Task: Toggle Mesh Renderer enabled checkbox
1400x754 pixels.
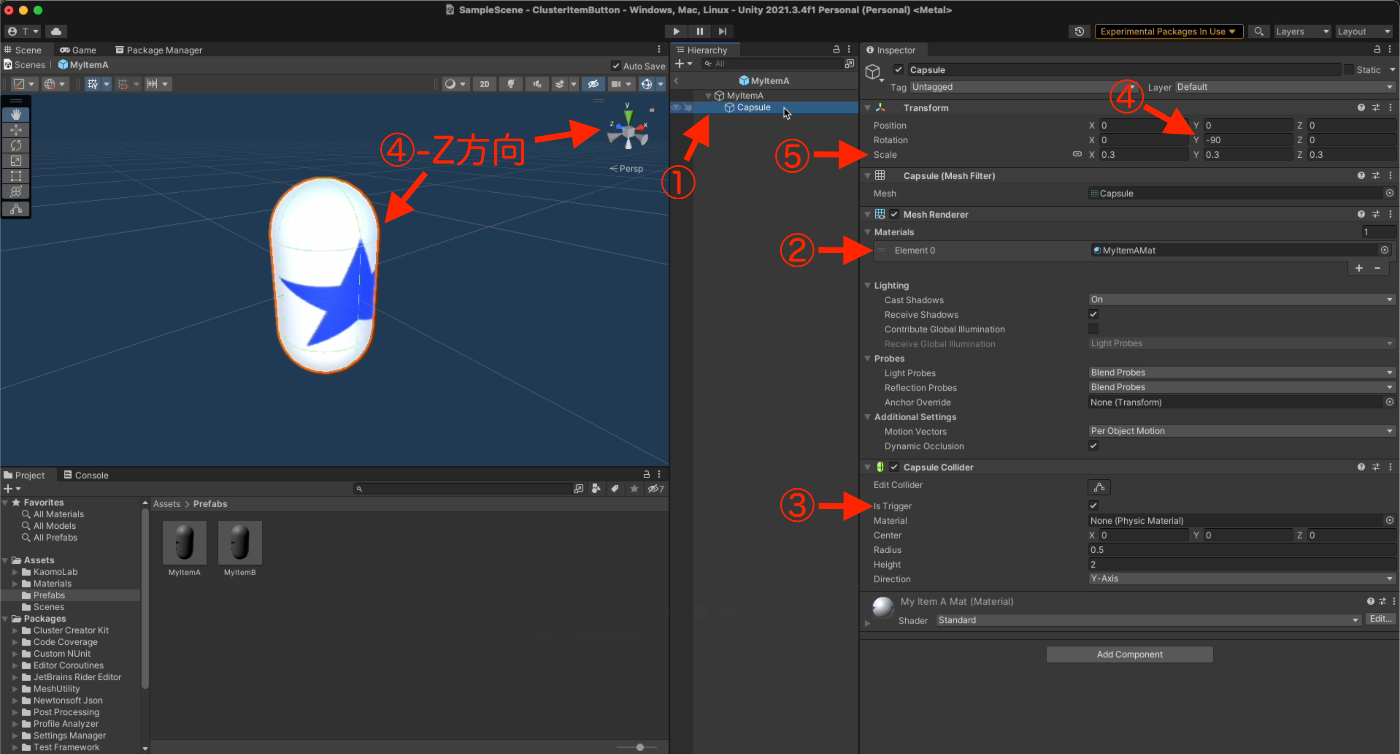Action: click(x=894, y=214)
